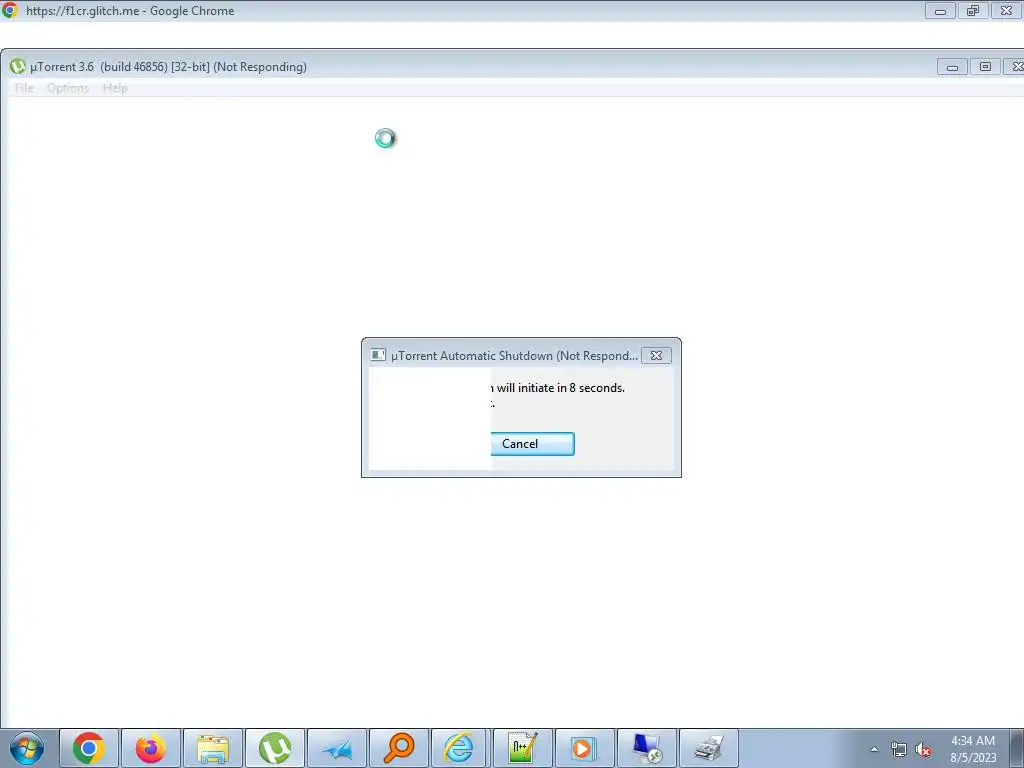Open the File menu in µTorrent
Screen dimensions: 1024x768
point(24,88)
